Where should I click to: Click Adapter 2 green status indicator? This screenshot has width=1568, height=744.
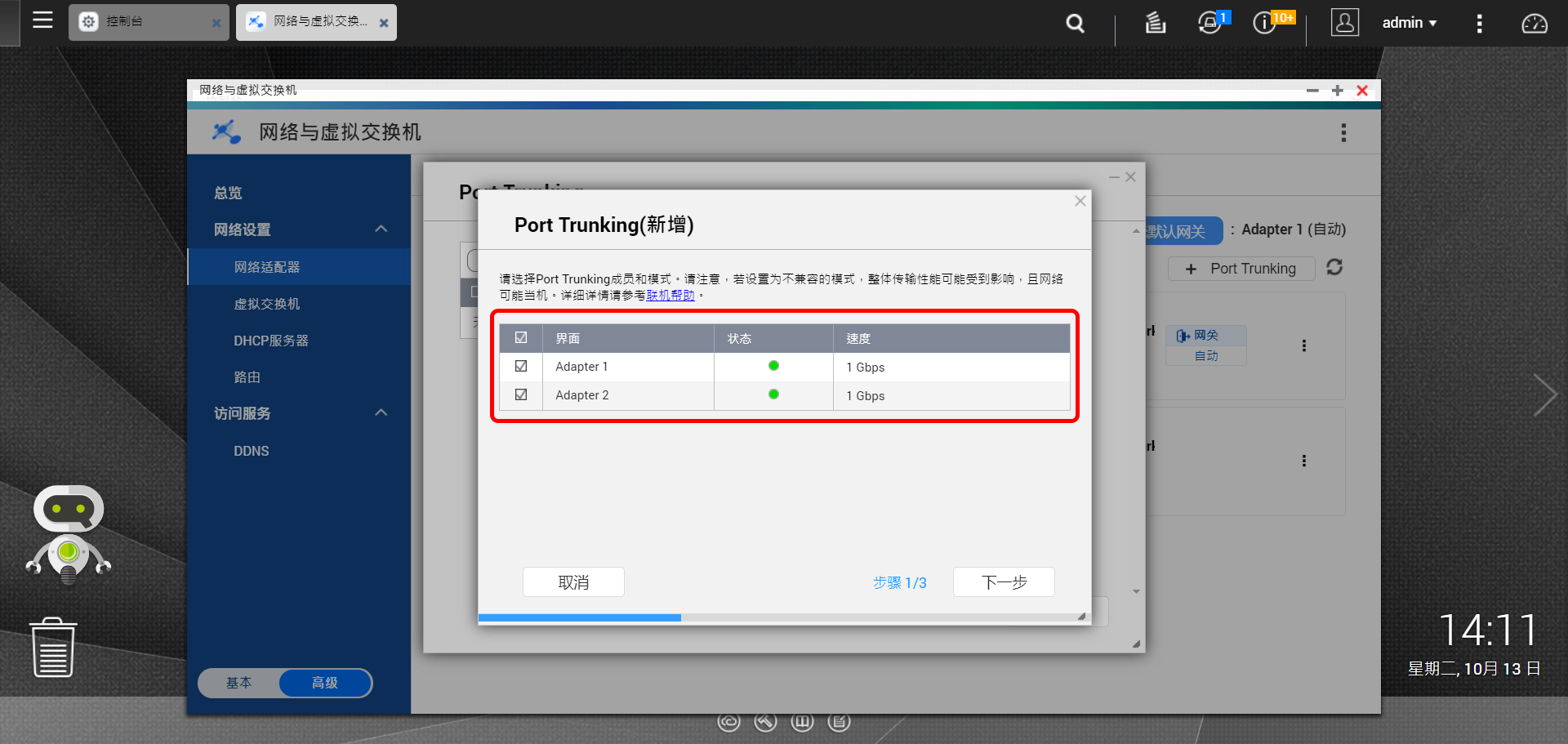[773, 394]
